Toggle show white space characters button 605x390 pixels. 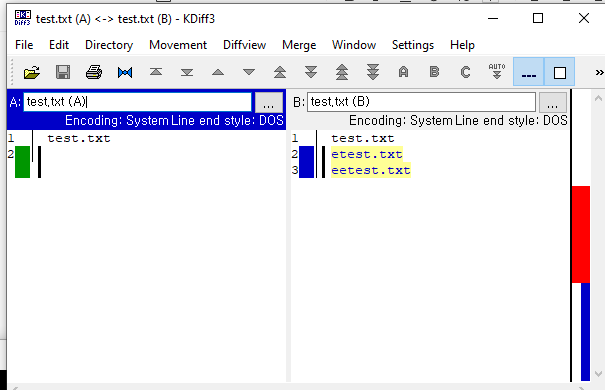pos(529,72)
